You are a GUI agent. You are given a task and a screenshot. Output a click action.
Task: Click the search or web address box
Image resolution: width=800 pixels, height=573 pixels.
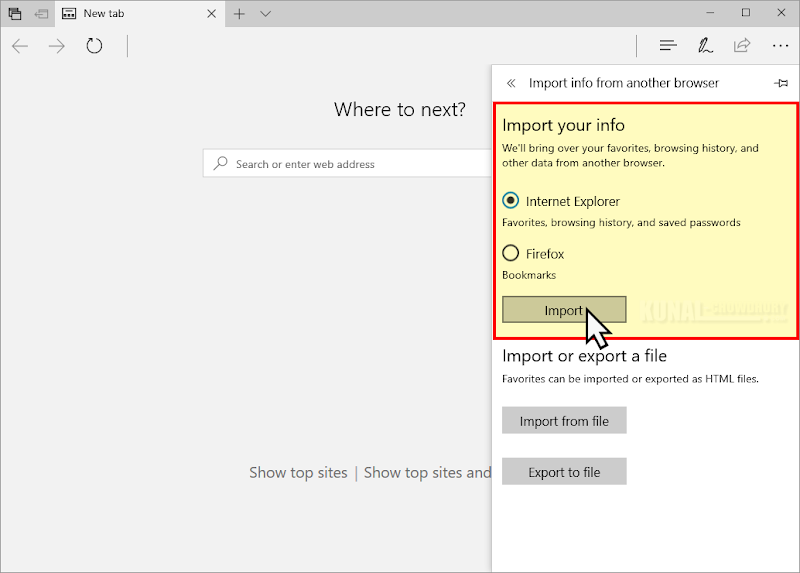coord(347,163)
